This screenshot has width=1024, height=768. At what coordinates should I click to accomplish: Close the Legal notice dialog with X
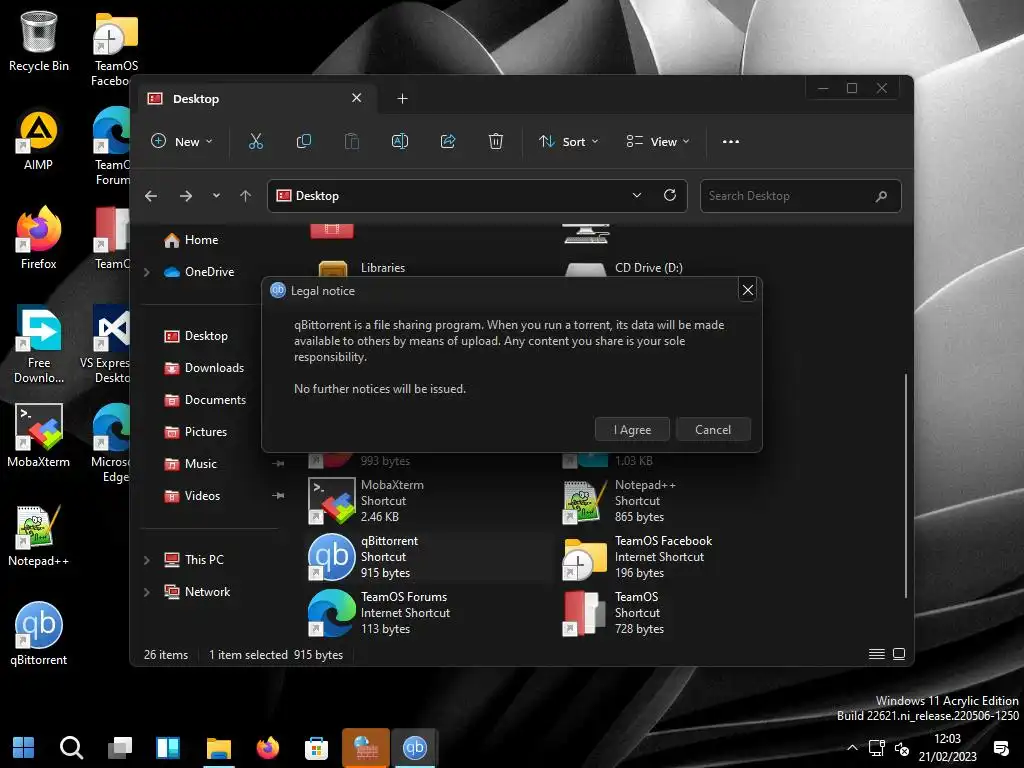point(748,290)
